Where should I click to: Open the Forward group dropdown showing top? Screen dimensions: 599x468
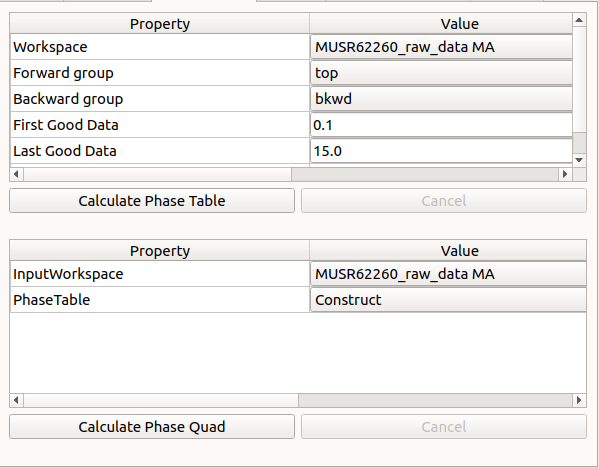[x=441, y=73]
